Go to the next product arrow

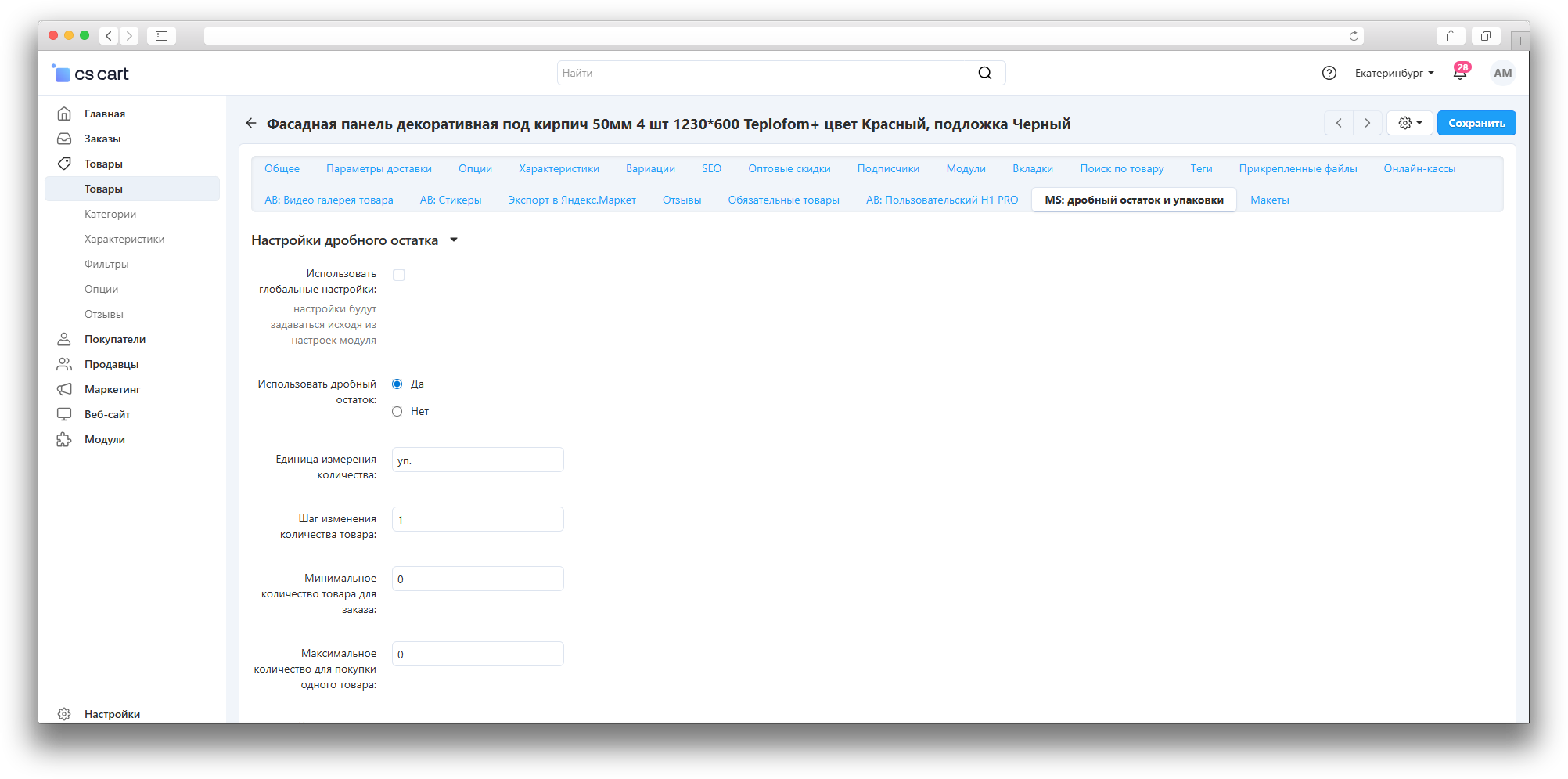(x=1367, y=123)
